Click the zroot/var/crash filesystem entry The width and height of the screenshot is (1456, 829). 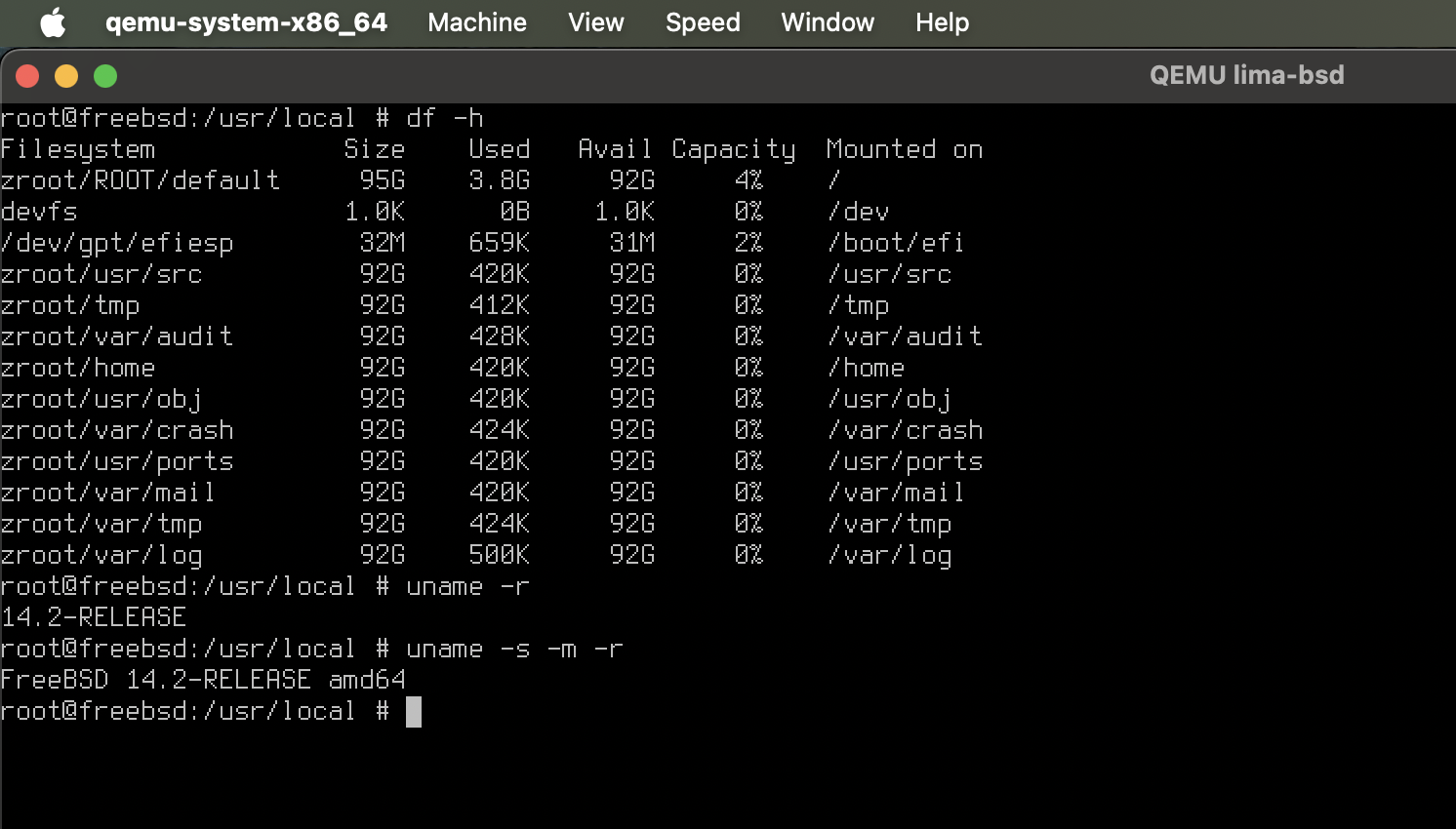tap(117, 430)
